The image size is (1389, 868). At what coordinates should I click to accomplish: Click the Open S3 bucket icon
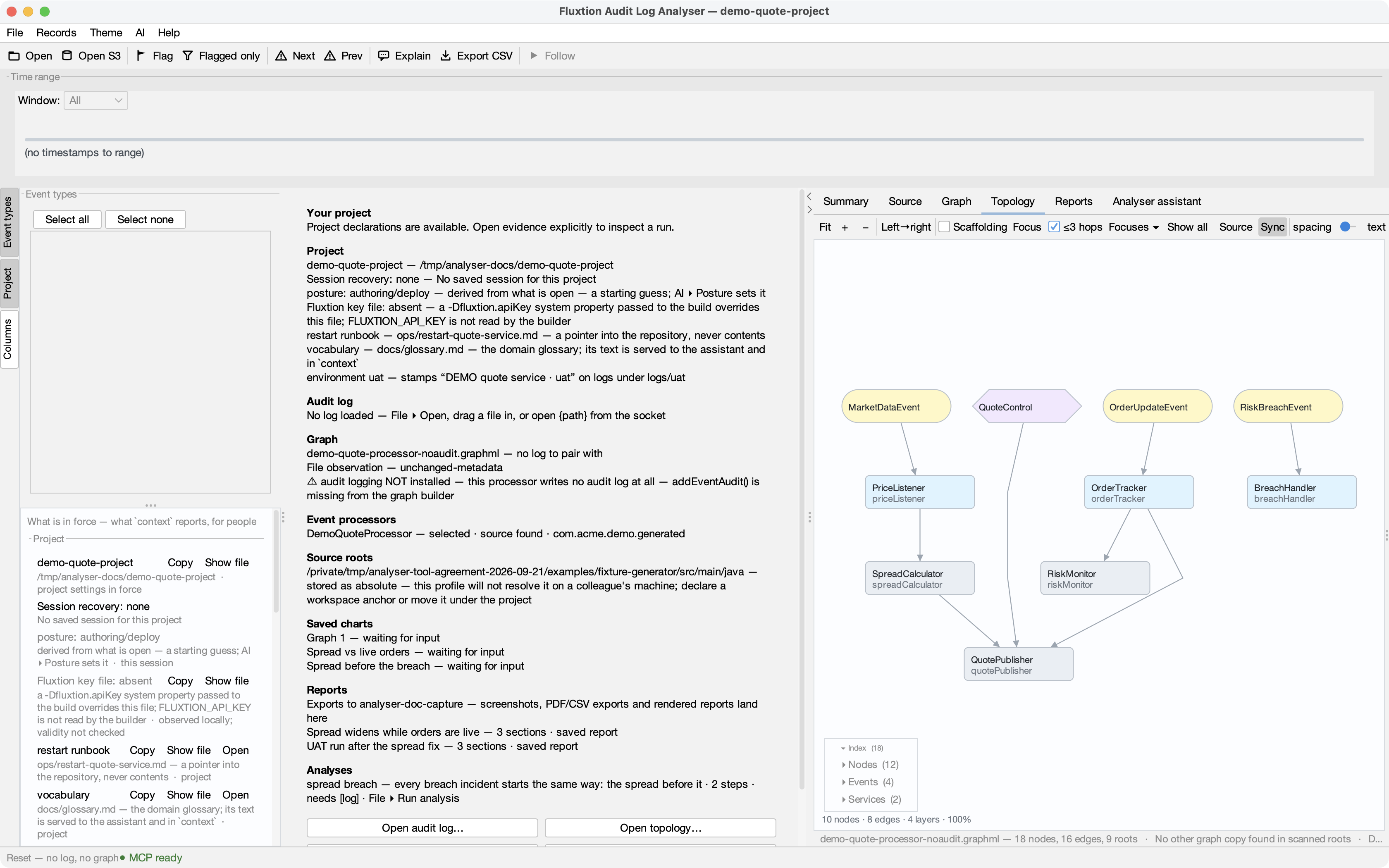coord(67,56)
